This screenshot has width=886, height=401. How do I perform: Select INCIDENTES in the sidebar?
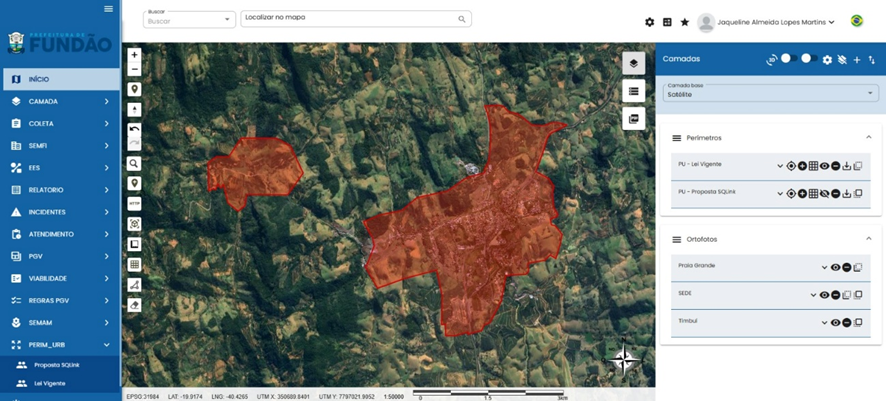[x=60, y=212]
